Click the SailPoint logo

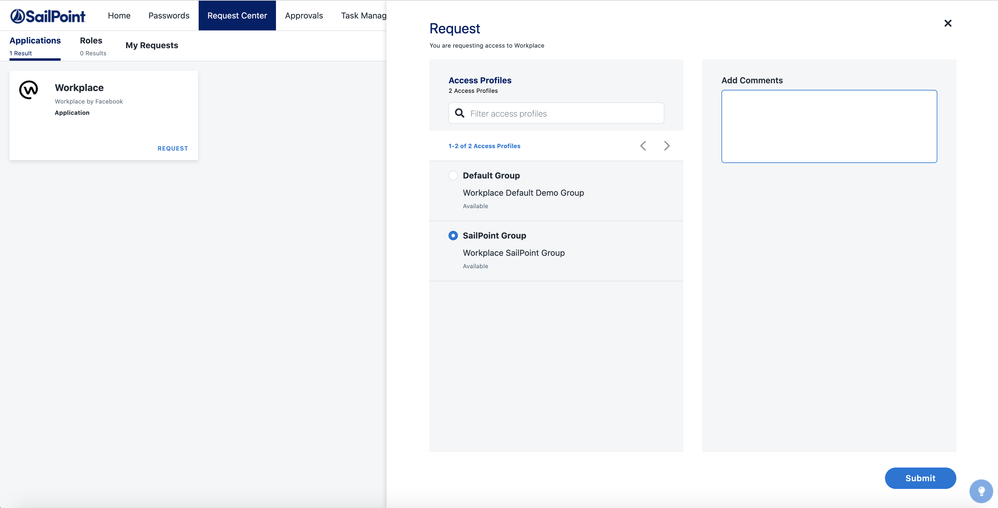(48, 16)
